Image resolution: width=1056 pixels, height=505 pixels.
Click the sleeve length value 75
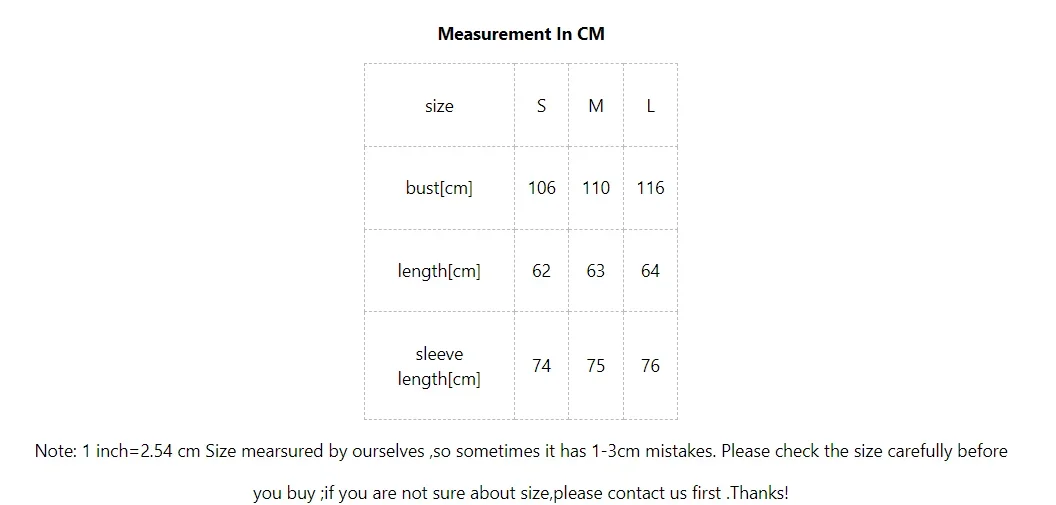[596, 366]
